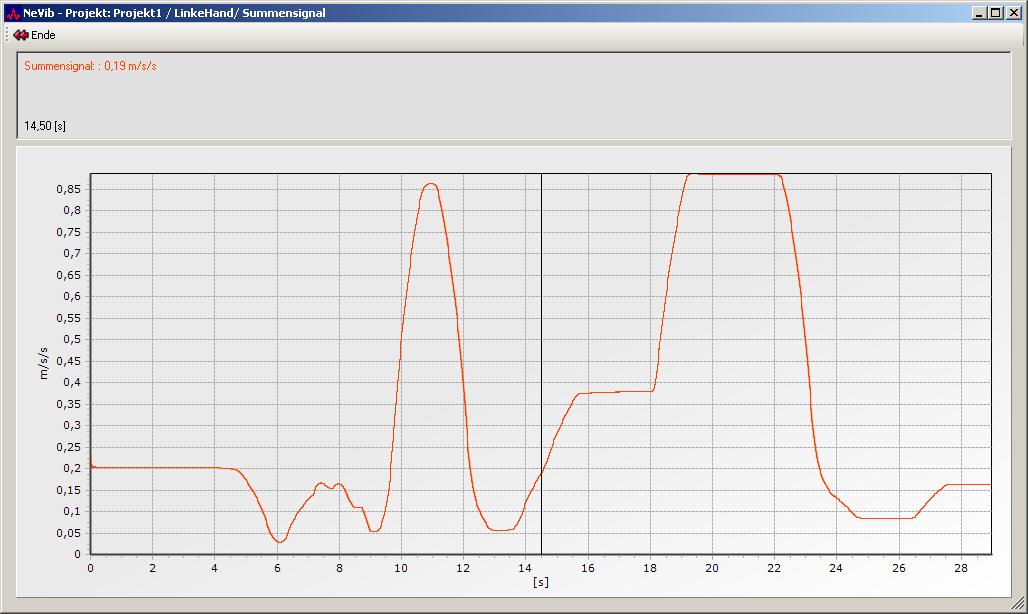Click the curve minimum near 6 seconds

pos(280,542)
